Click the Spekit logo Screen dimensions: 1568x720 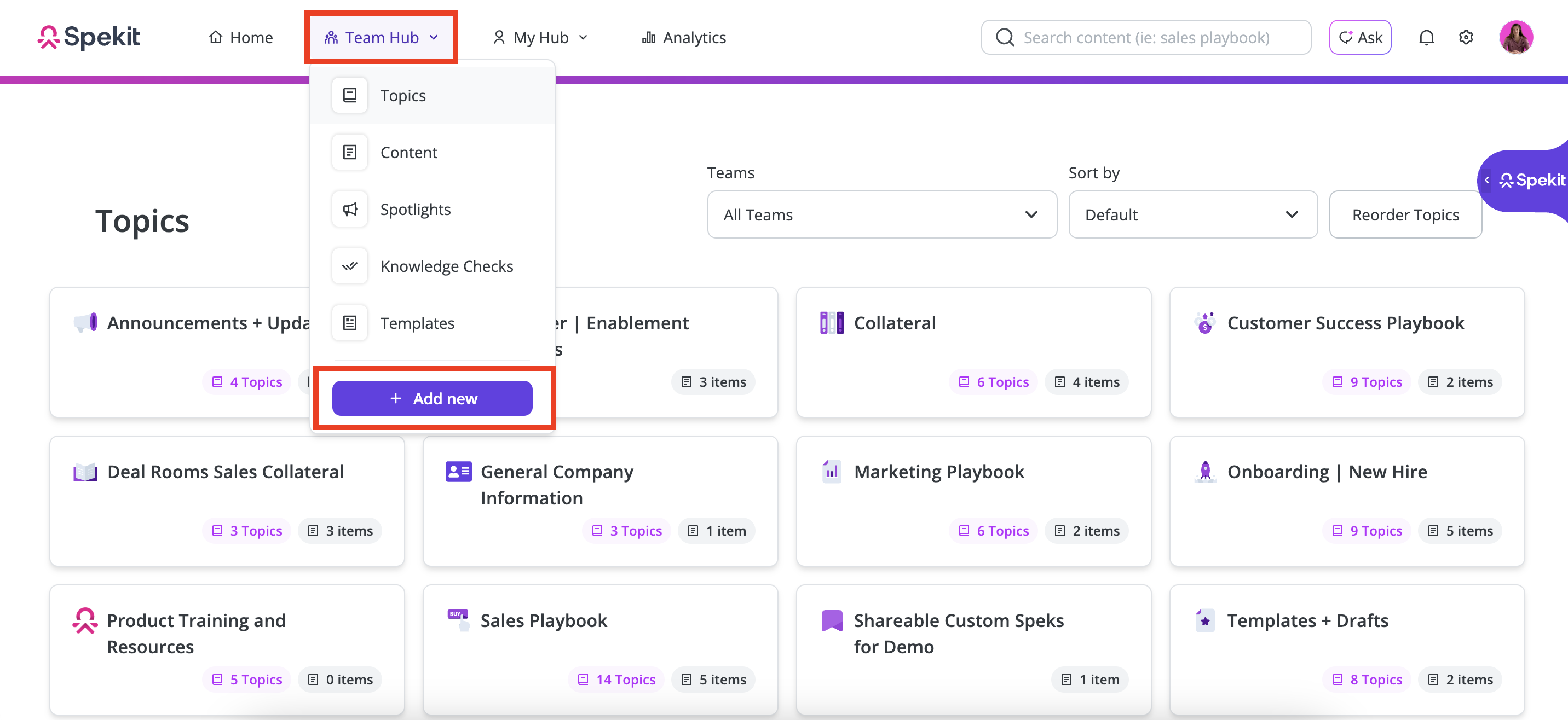[89, 37]
